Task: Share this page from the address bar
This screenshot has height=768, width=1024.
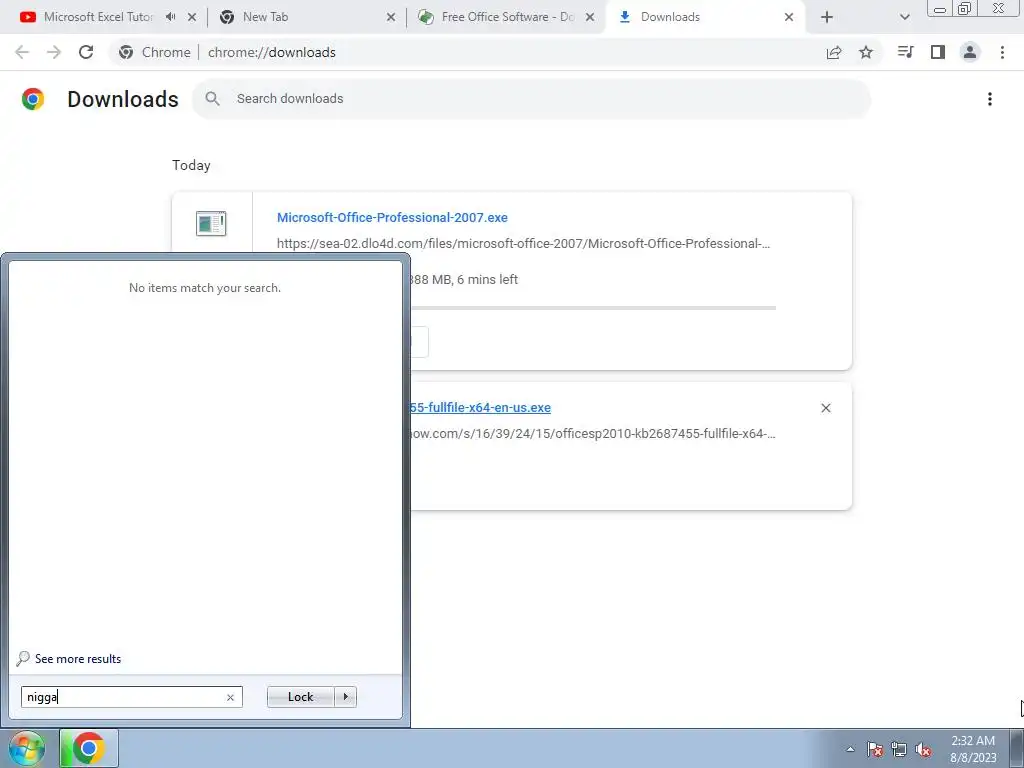Action: coord(834,52)
